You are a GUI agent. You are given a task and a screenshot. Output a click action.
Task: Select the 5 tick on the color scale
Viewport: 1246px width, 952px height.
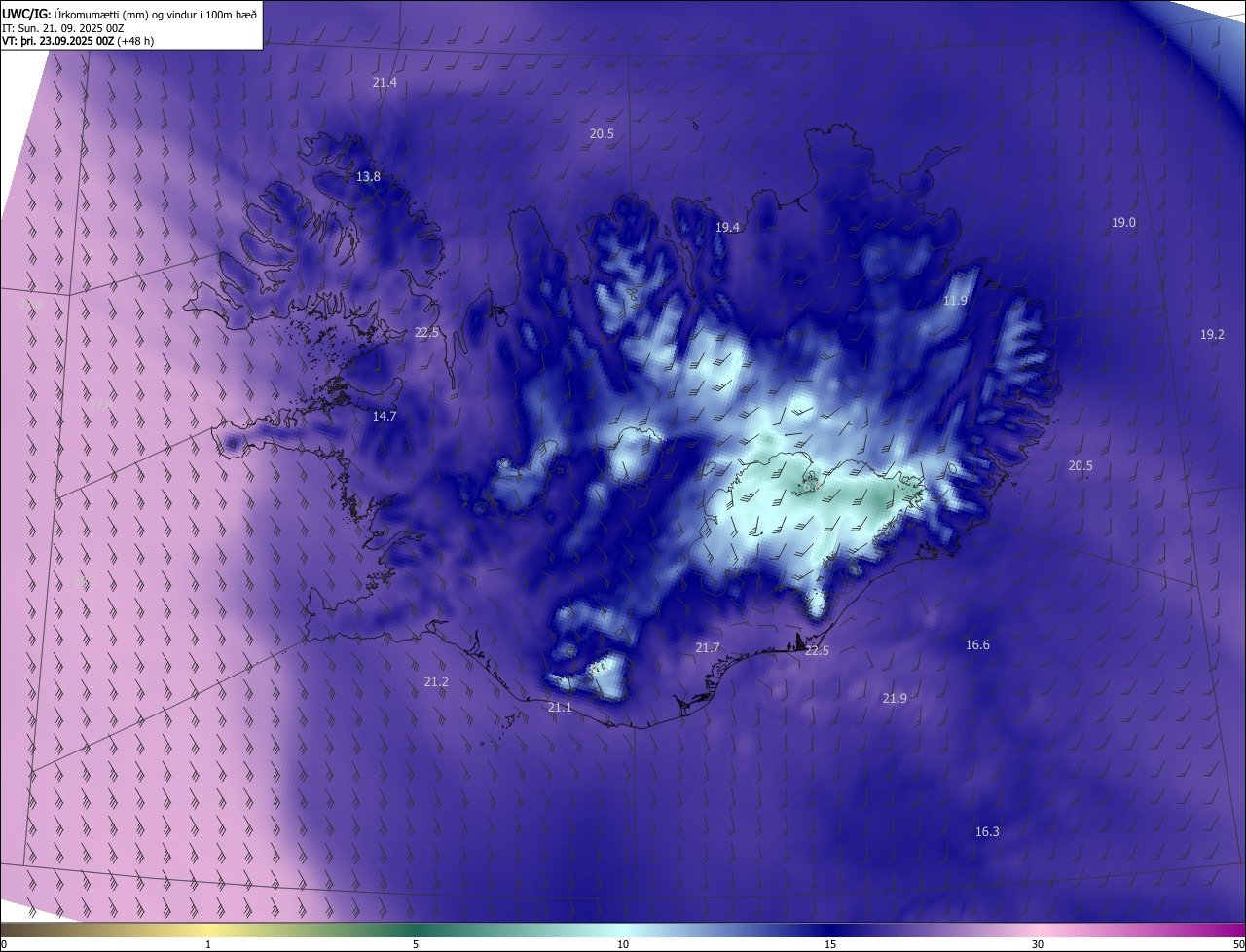pos(416,944)
